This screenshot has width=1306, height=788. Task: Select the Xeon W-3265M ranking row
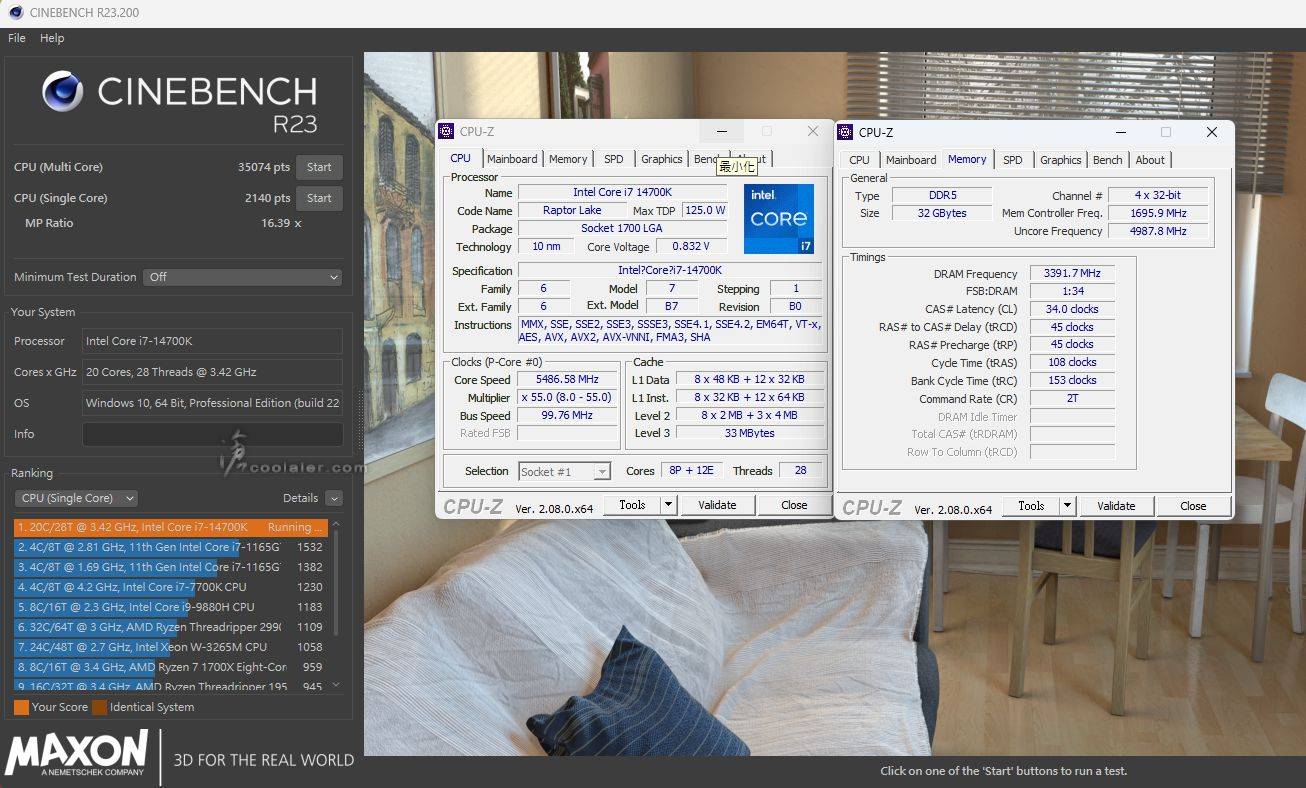[x=170, y=647]
